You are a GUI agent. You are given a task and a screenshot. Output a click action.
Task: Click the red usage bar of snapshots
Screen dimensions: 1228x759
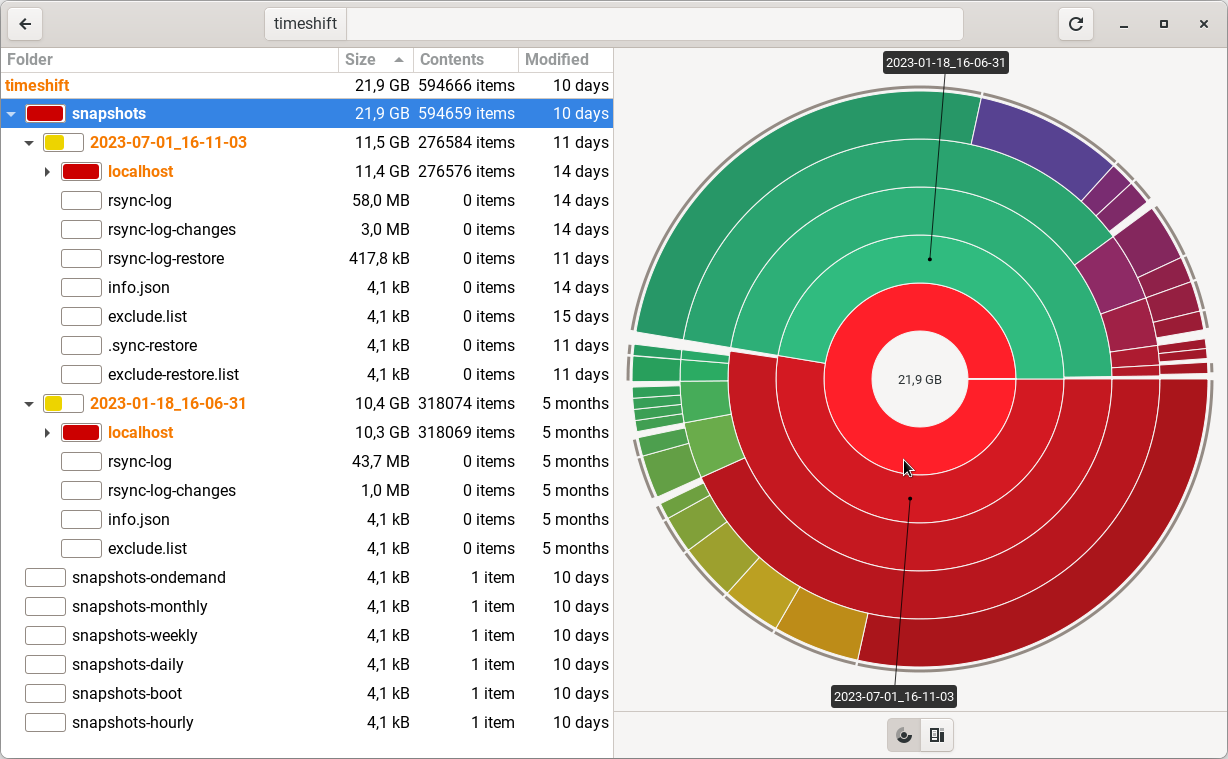coord(45,114)
